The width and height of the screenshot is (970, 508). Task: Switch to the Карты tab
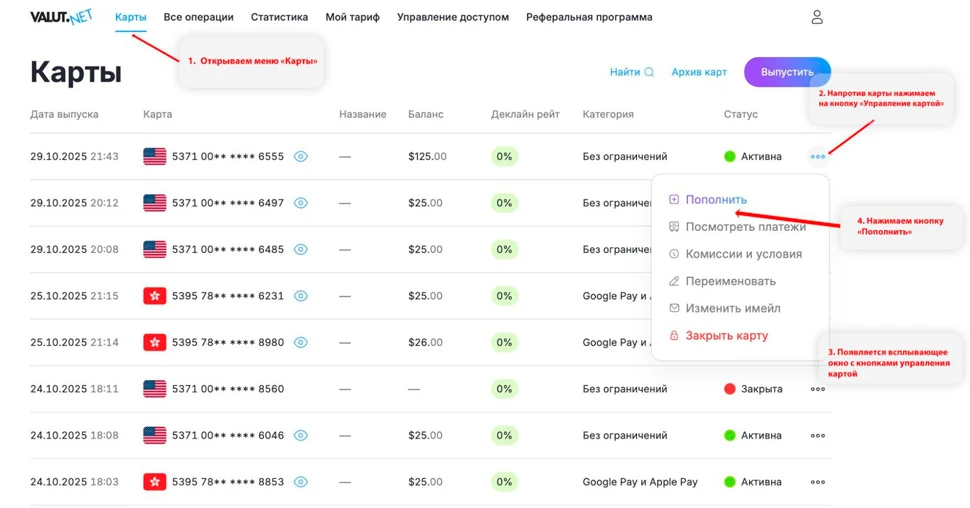point(131,17)
